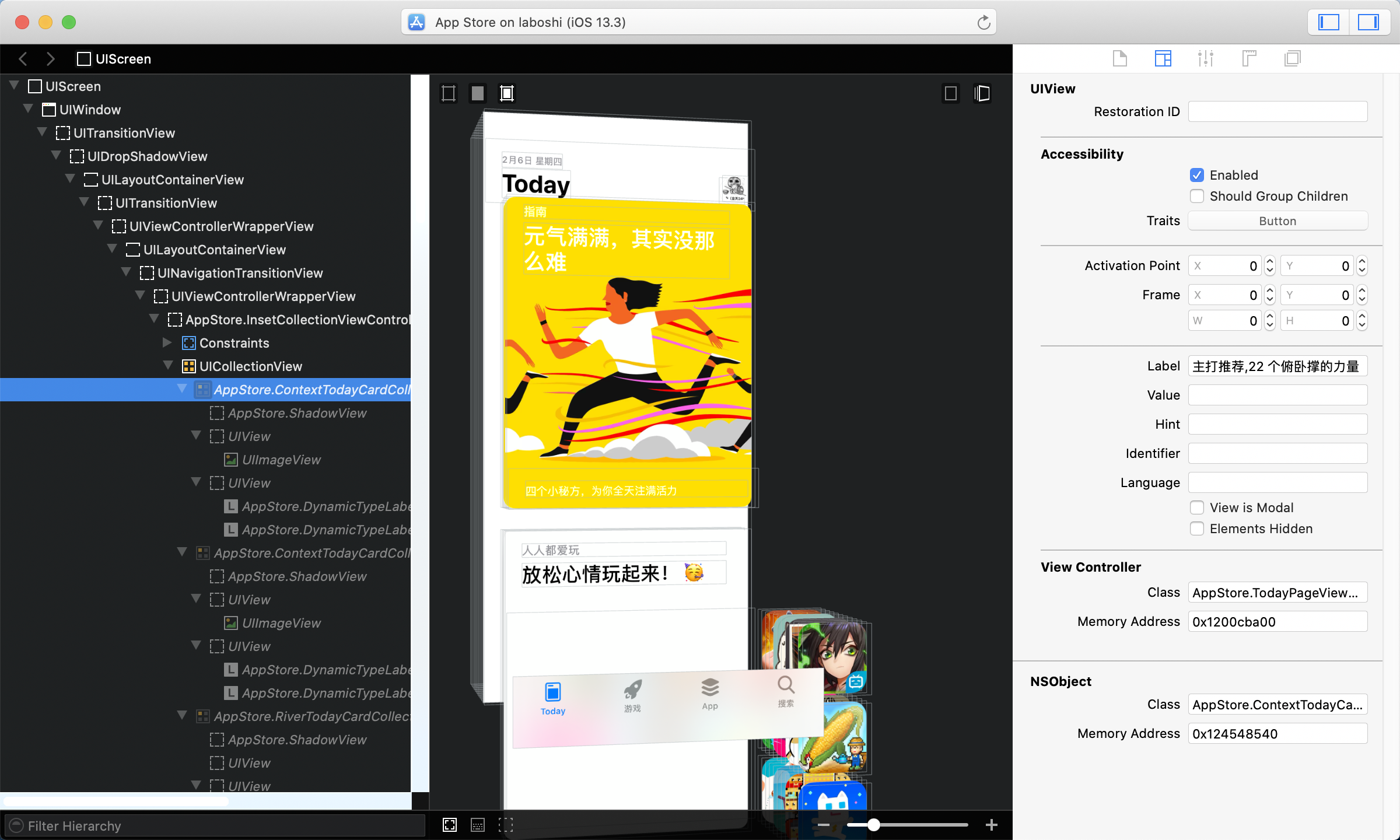Select the UIScreen breadcrumb in the path bar
This screenshot has width=1400, height=840.
point(114,59)
